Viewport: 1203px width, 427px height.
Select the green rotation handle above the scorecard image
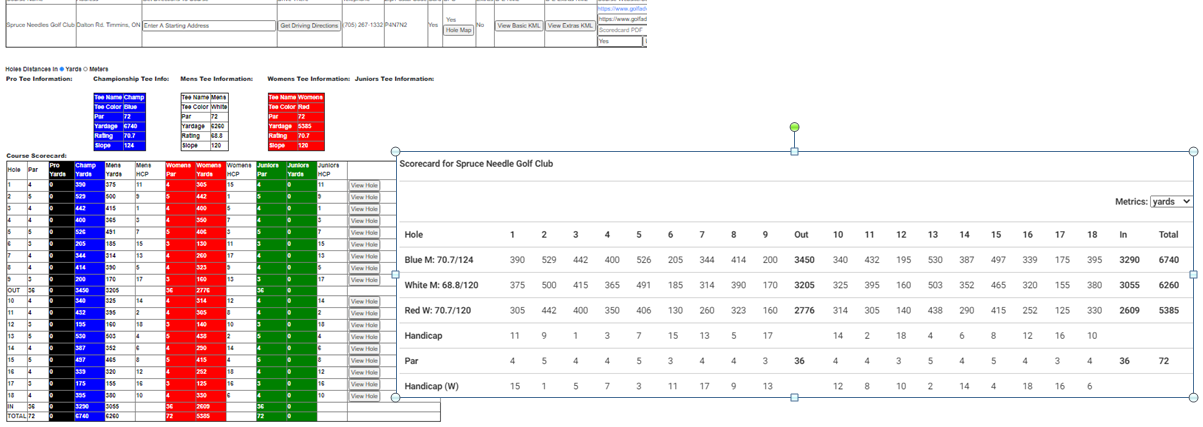click(x=795, y=127)
